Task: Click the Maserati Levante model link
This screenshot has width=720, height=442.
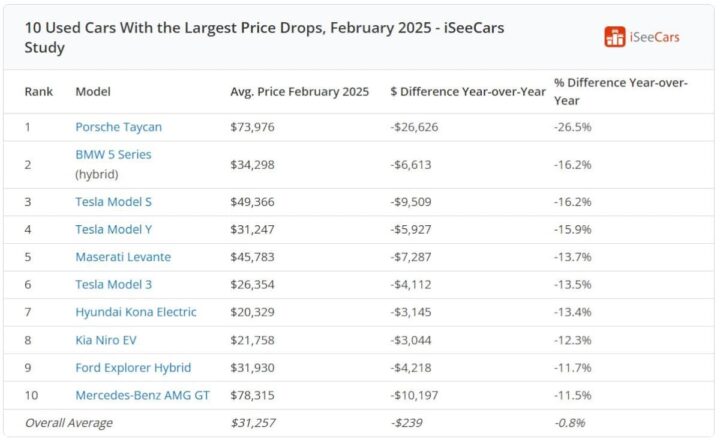Action: 123,257
